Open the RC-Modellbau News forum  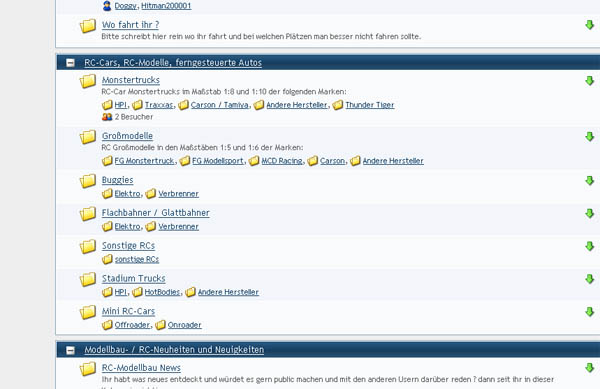coord(141,368)
